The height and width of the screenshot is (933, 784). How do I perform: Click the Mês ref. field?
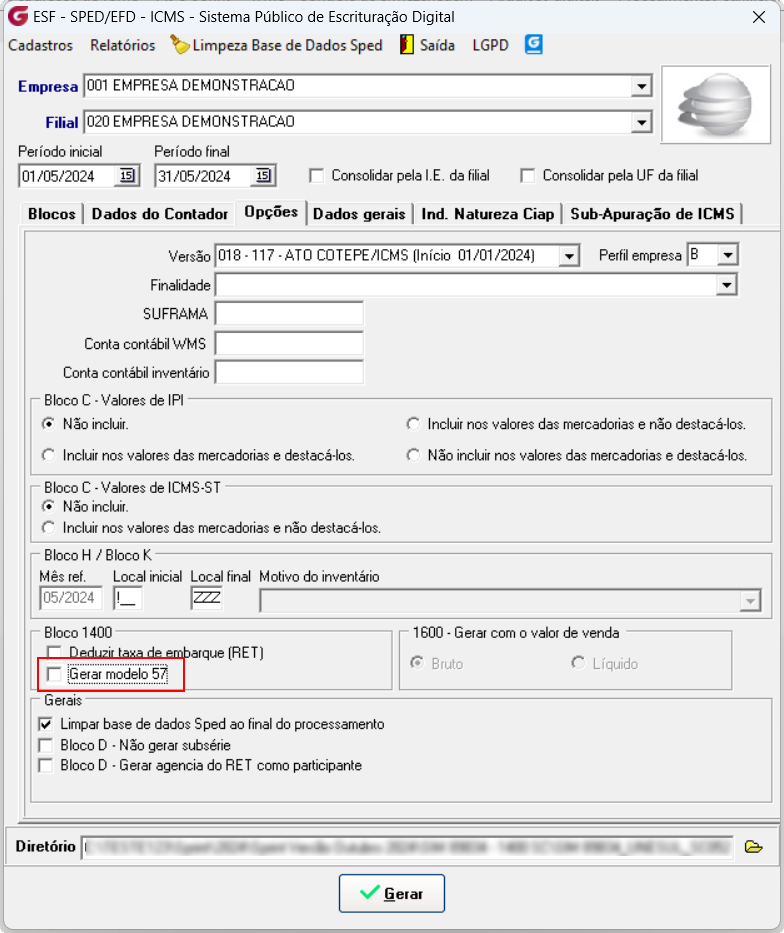70,598
